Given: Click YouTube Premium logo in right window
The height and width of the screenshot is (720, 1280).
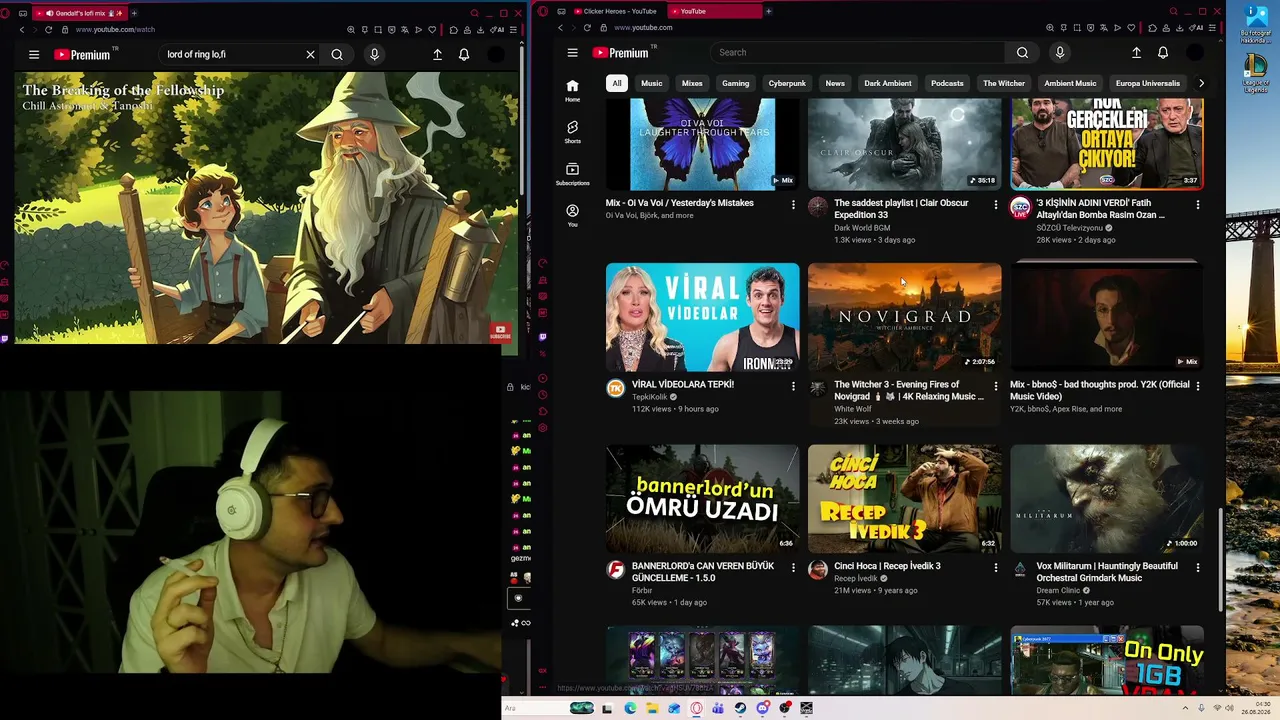Looking at the screenshot, I should coord(621,53).
